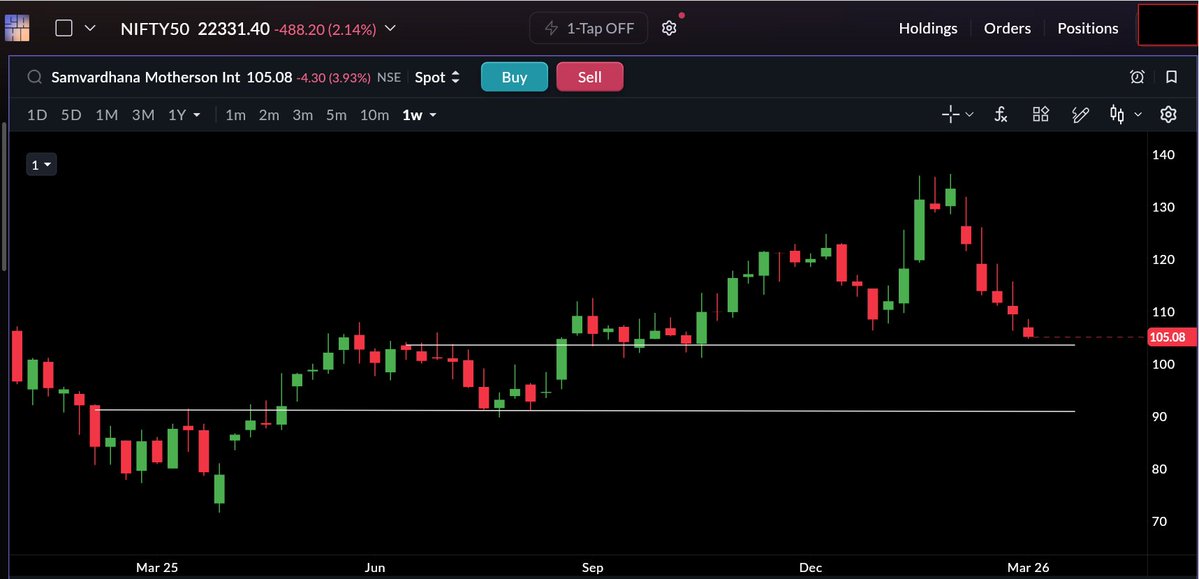Select the crosshair cursor tool
The image size is (1199, 579).
[950, 115]
